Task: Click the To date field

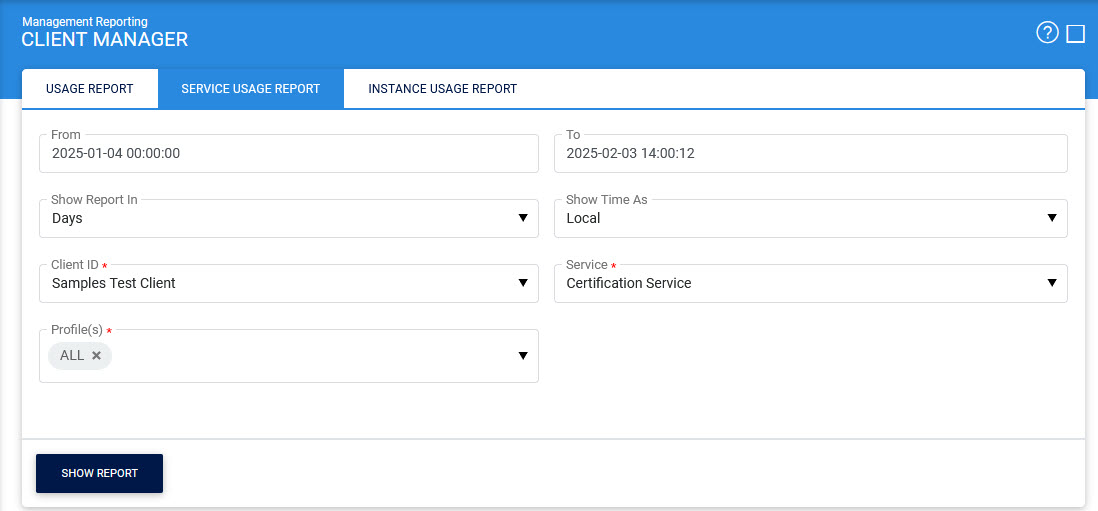Action: click(x=810, y=154)
